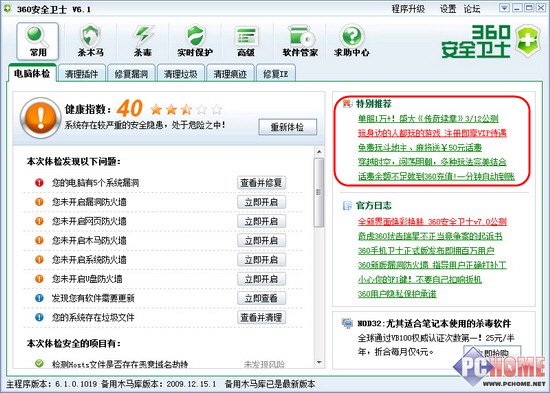Screen dimensions: 550x393
Task: Switch to the 清理痕迹 tab
Action: coord(230,74)
